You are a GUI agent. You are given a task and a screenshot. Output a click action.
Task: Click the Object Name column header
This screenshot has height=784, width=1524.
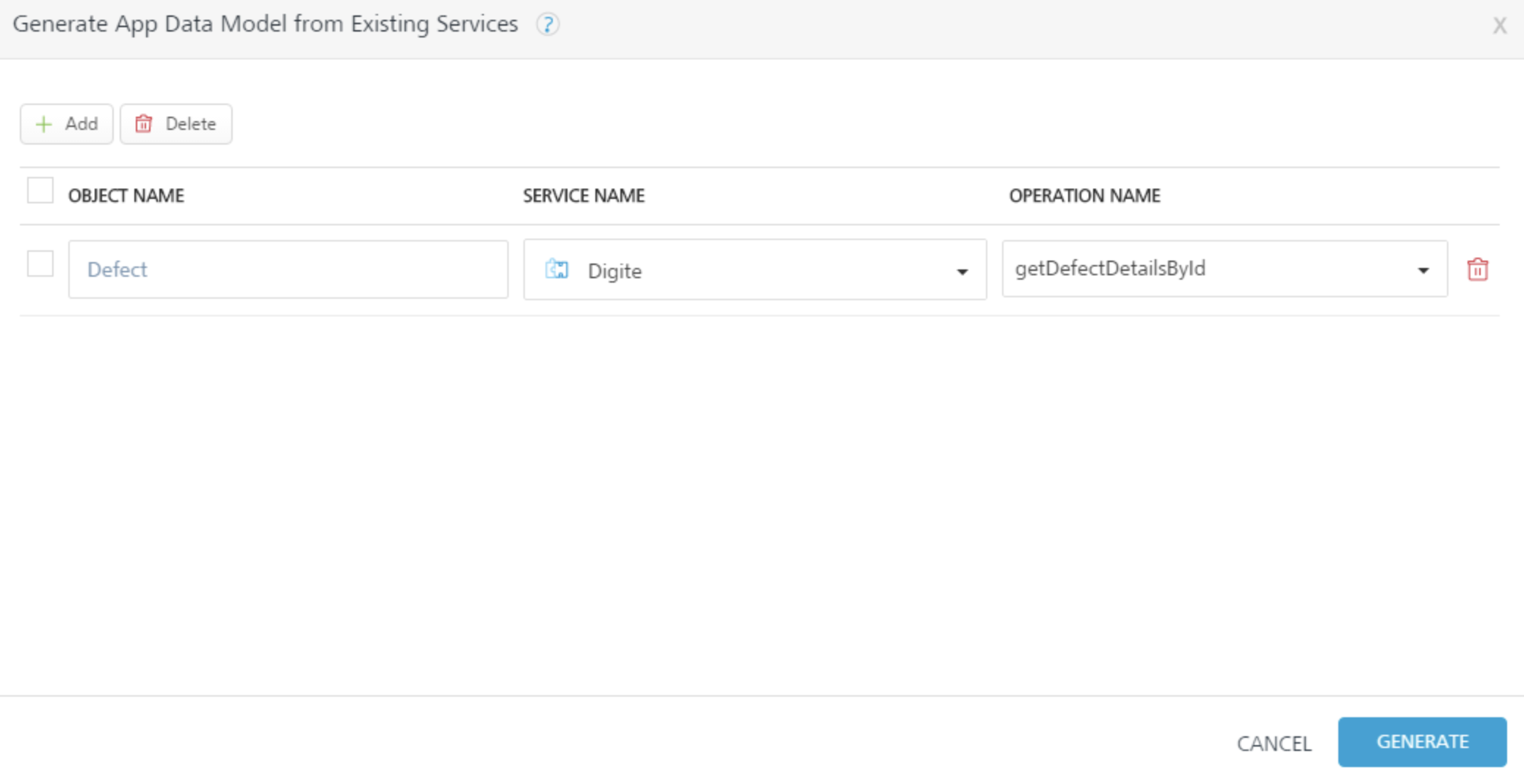tap(126, 196)
